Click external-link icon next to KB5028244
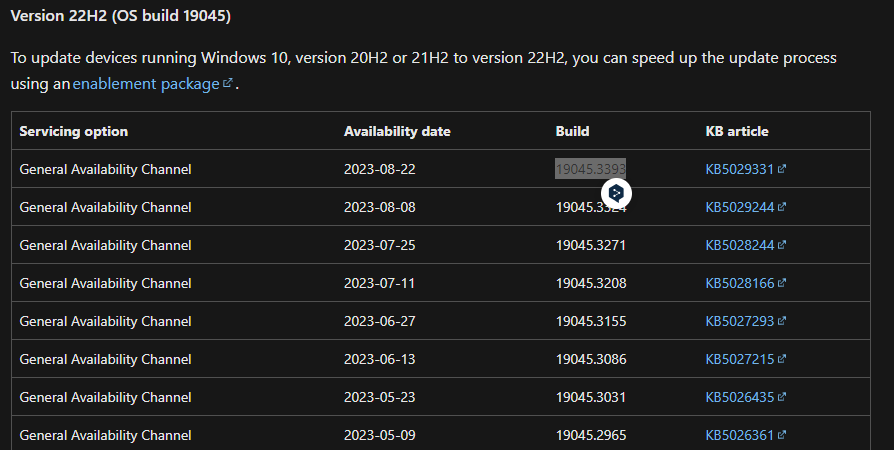The height and width of the screenshot is (450, 894). pyautogui.click(x=782, y=245)
